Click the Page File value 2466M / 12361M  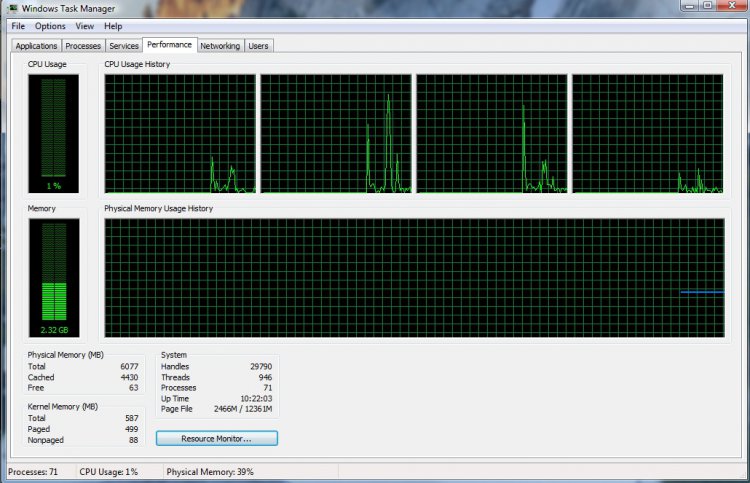(243, 409)
